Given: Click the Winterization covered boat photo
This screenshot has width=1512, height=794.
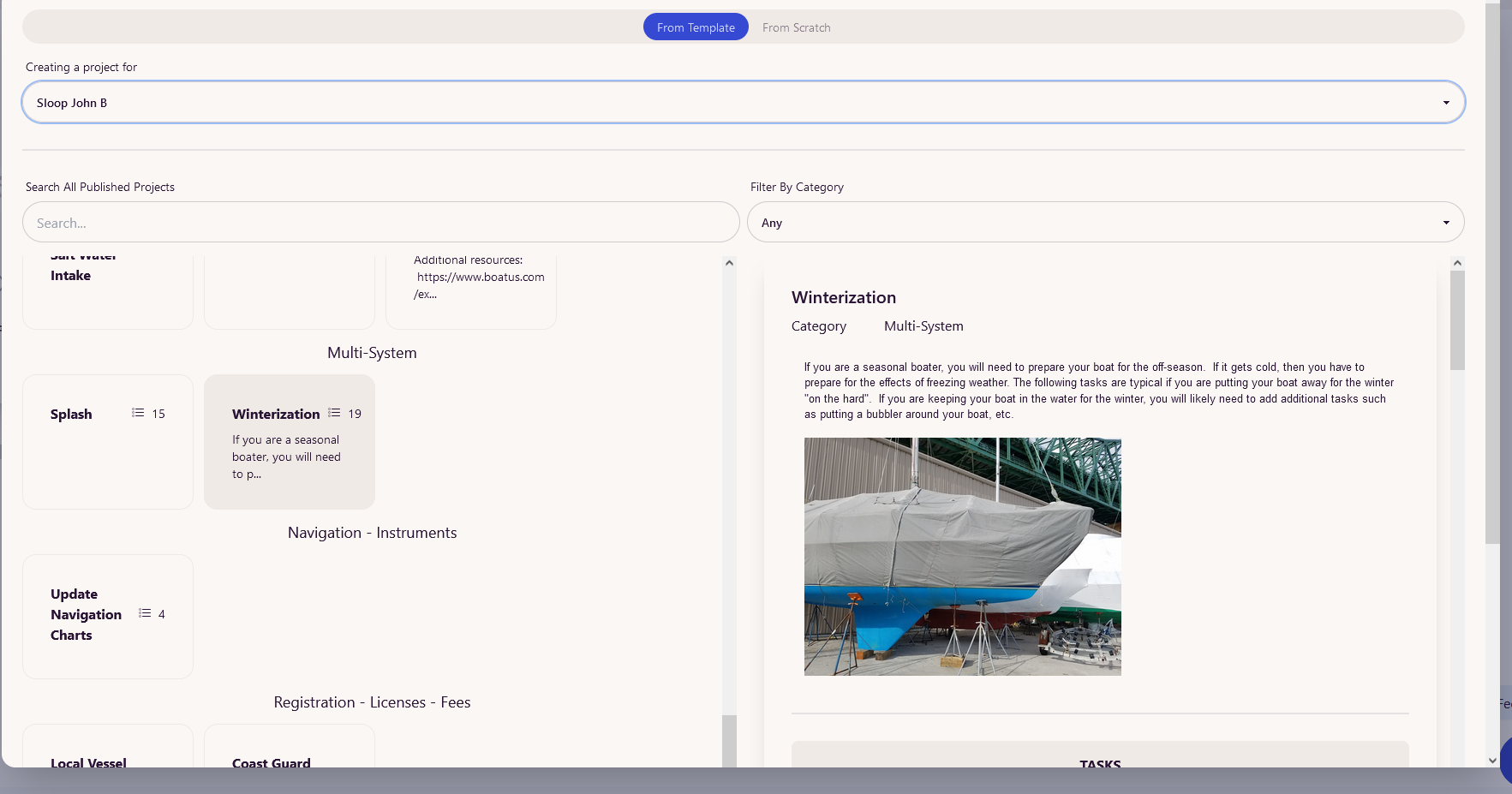Looking at the screenshot, I should [x=963, y=557].
